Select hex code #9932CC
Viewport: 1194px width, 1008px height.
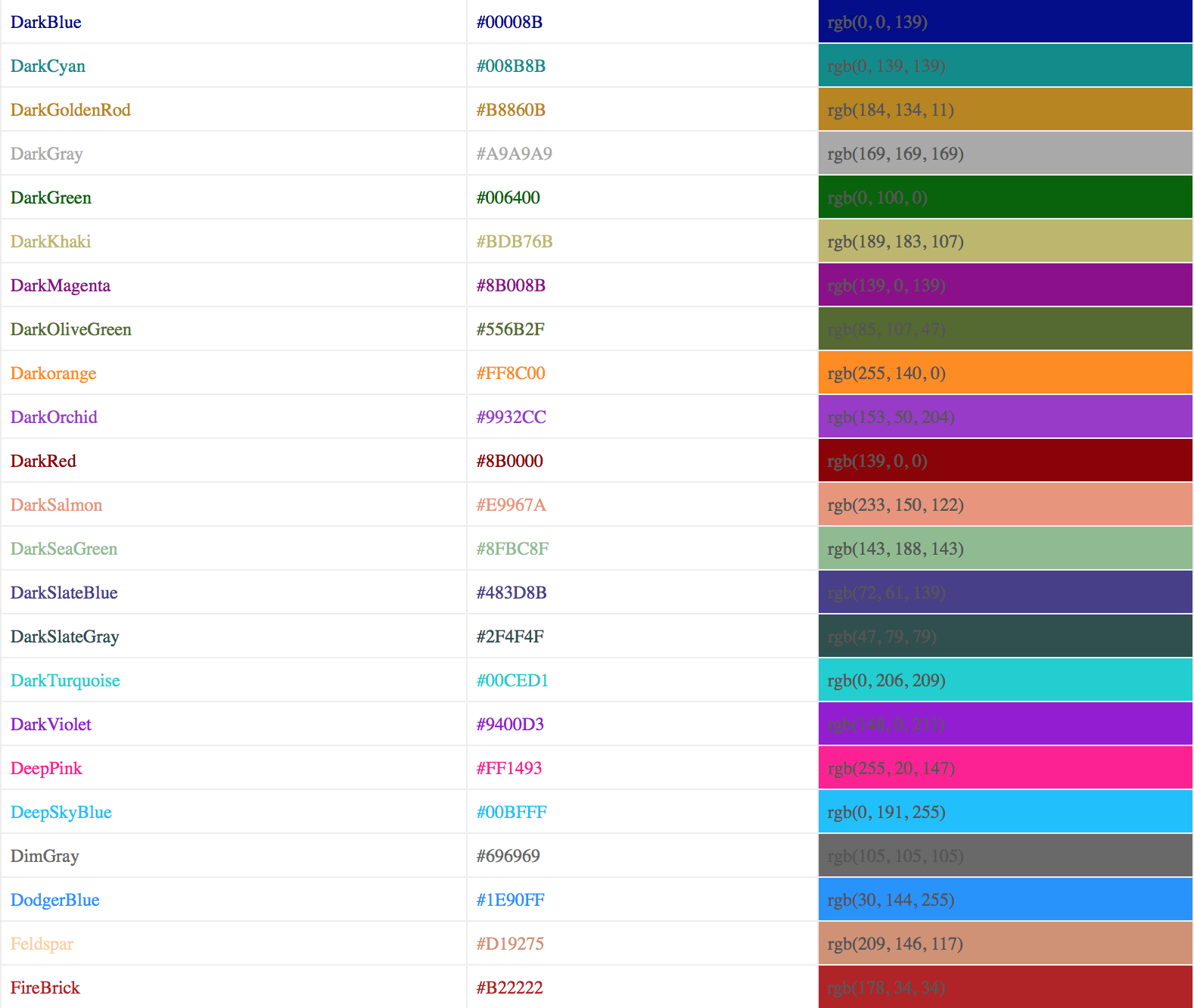click(511, 417)
